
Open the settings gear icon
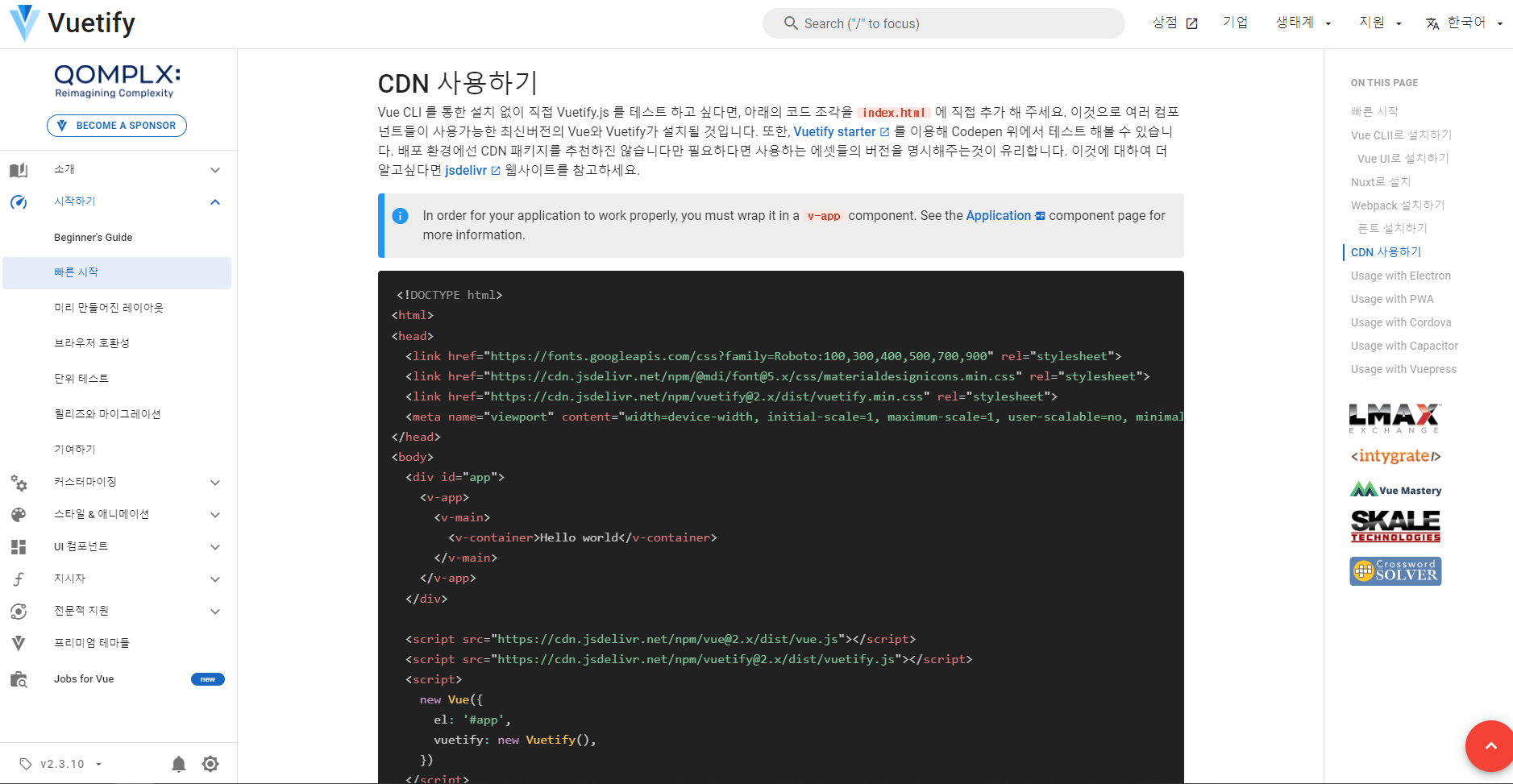pos(210,764)
